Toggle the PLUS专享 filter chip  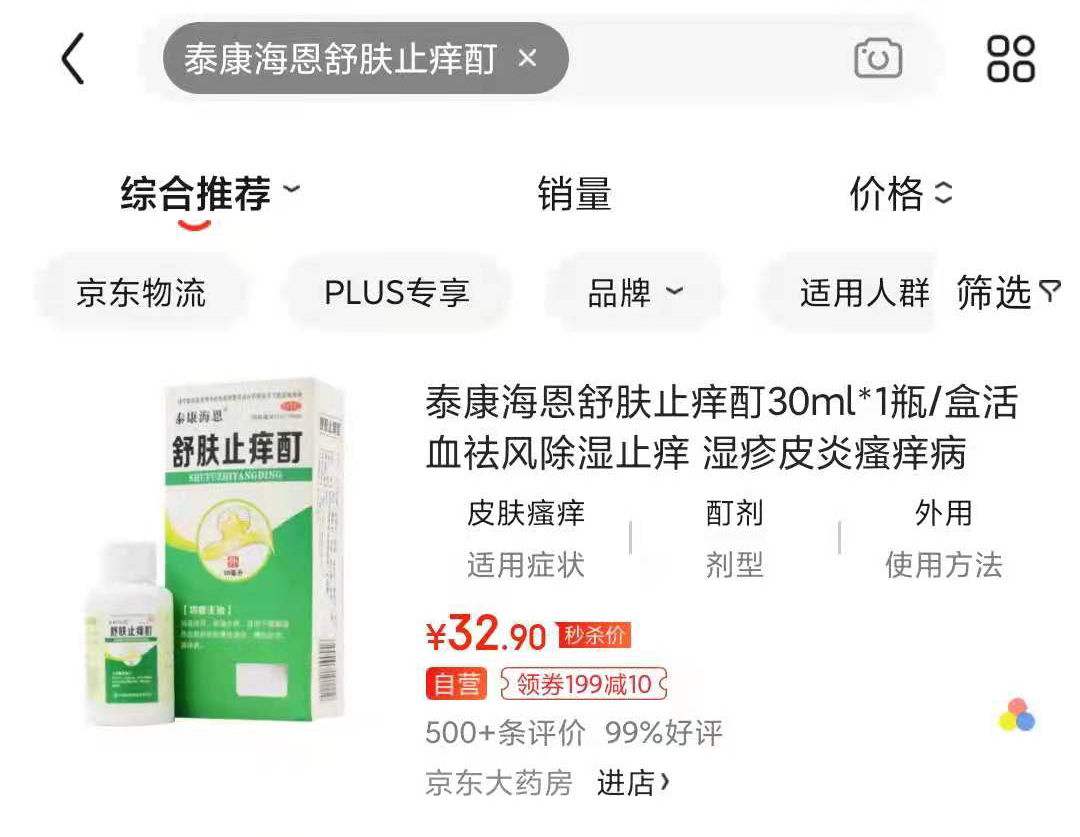(x=397, y=293)
